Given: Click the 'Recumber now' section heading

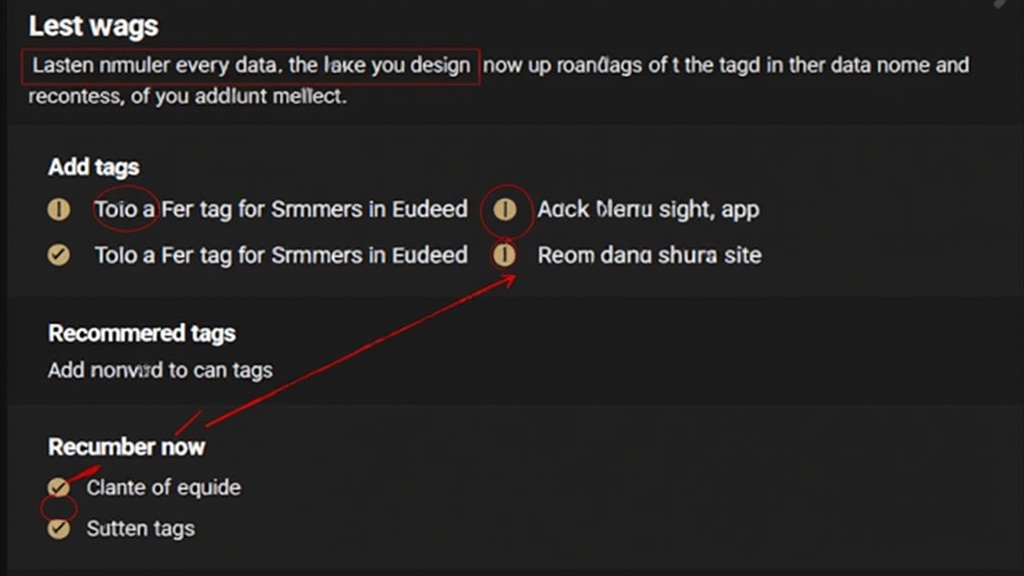Looking at the screenshot, I should pos(126,446).
